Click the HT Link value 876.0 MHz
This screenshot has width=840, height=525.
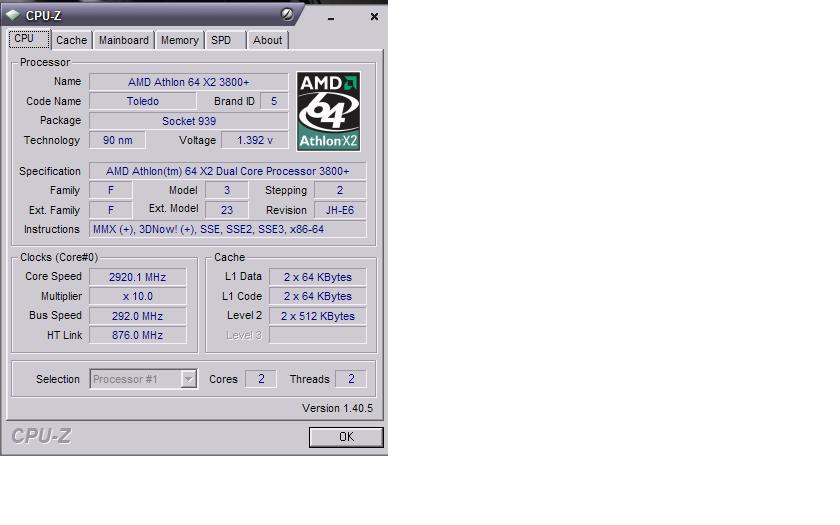(x=138, y=335)
